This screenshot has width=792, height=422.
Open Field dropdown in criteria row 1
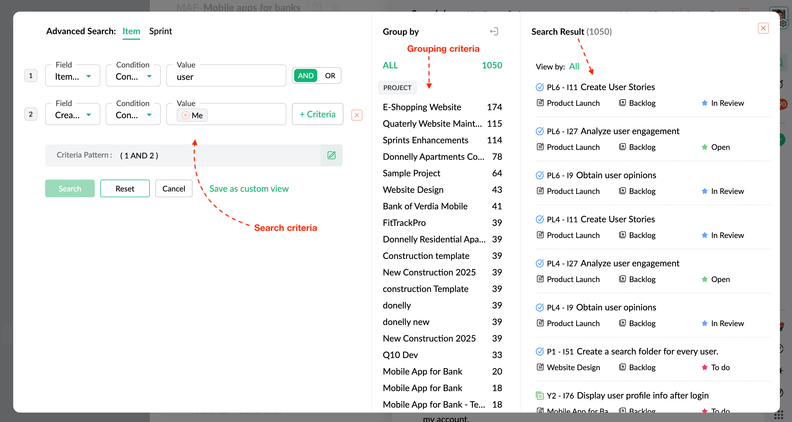click(x=73, y=76)
